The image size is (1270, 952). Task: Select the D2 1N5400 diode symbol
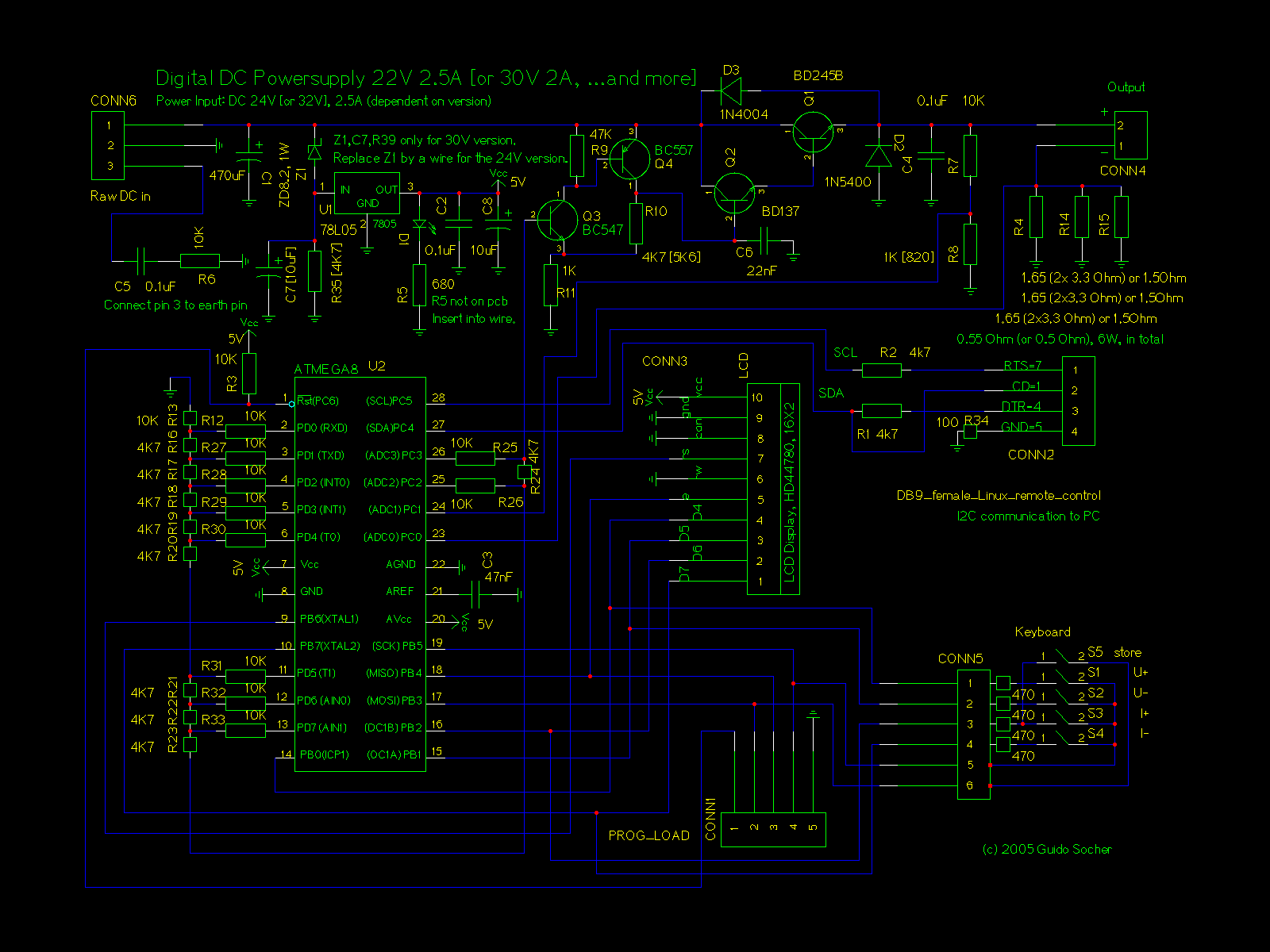point(878,155)
